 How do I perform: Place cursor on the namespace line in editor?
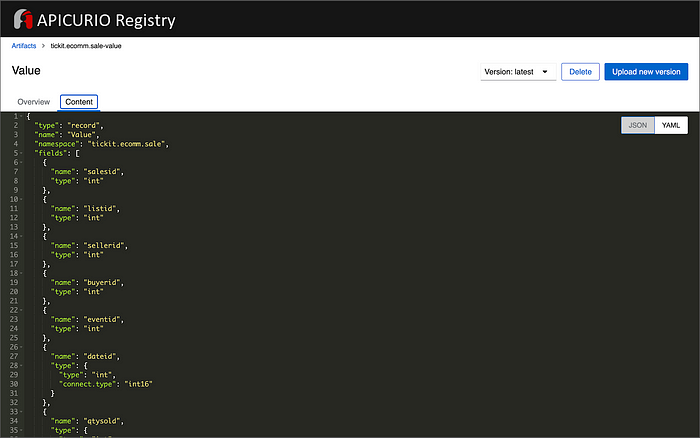102,144
